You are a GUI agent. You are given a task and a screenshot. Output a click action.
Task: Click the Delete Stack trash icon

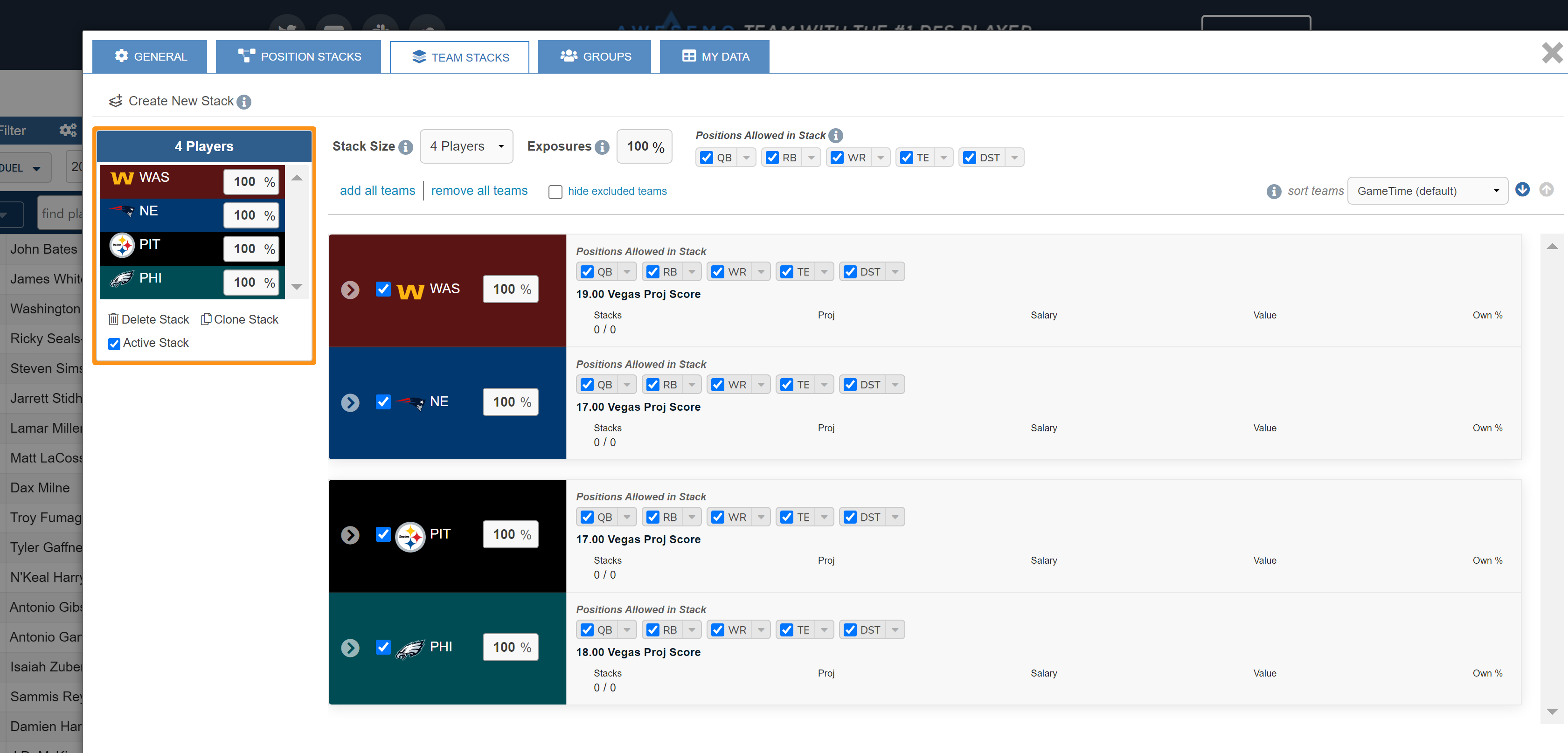point(113,319)
